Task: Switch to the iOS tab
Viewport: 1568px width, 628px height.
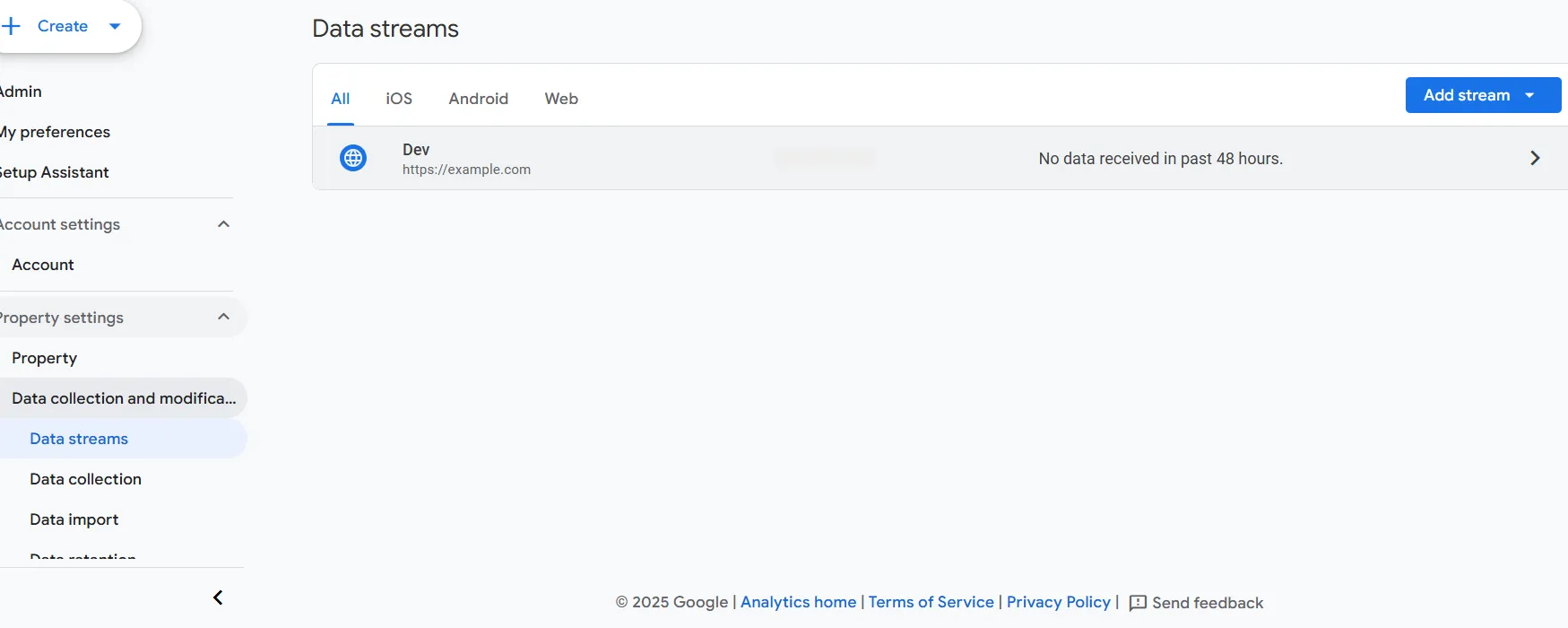Action: [399, 99]
